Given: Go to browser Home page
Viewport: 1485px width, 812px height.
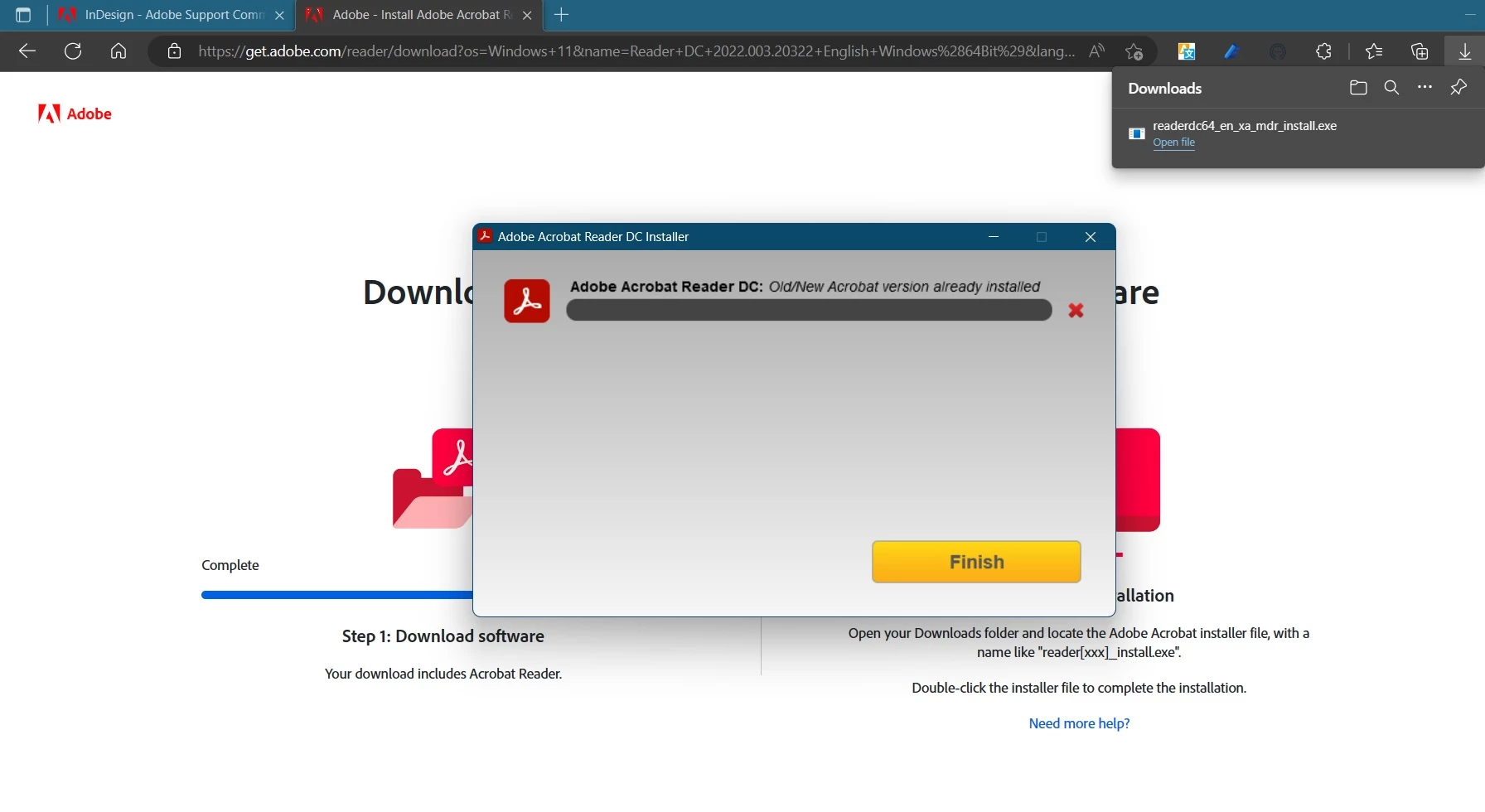Looking at the screenshot, I should (x=119, y=51).
